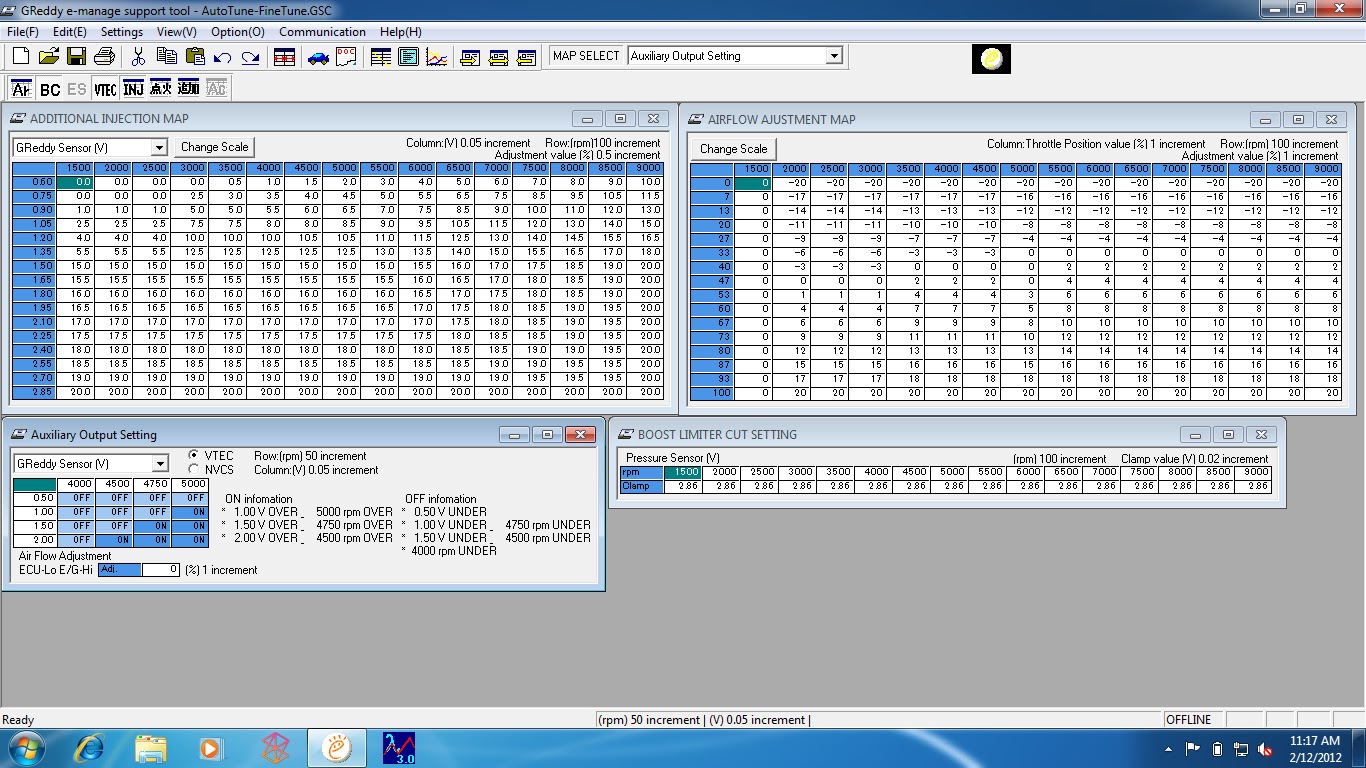Image resolution: width=1366 pixels, height=768 pixels.
Task: Open the MAP SELECT dropdown
Action: tap(833, 57)
